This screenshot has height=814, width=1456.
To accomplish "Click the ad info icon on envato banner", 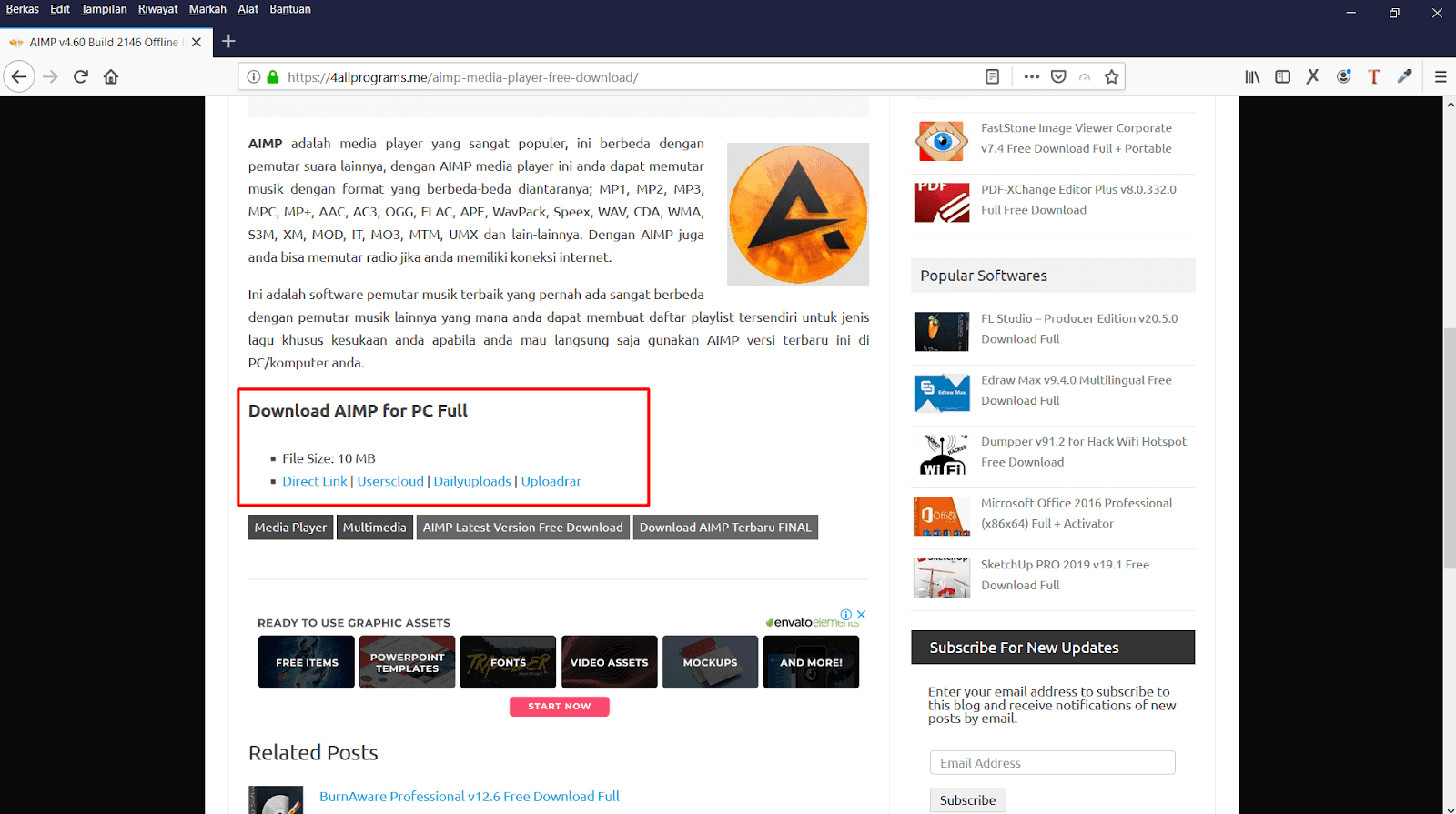I will pos(846,615).
